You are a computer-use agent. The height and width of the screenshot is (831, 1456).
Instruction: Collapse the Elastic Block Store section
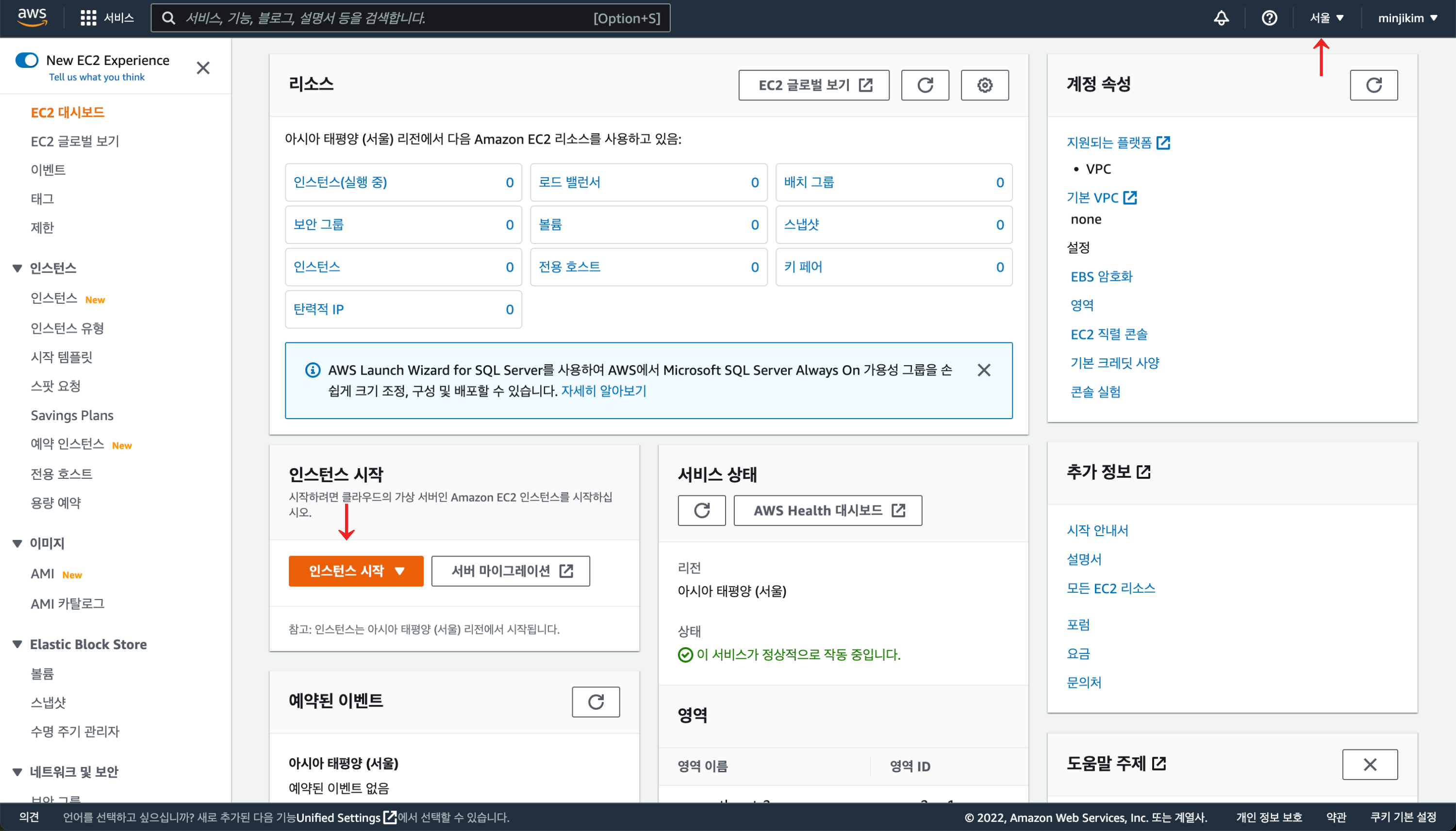[x=17, y=644]
